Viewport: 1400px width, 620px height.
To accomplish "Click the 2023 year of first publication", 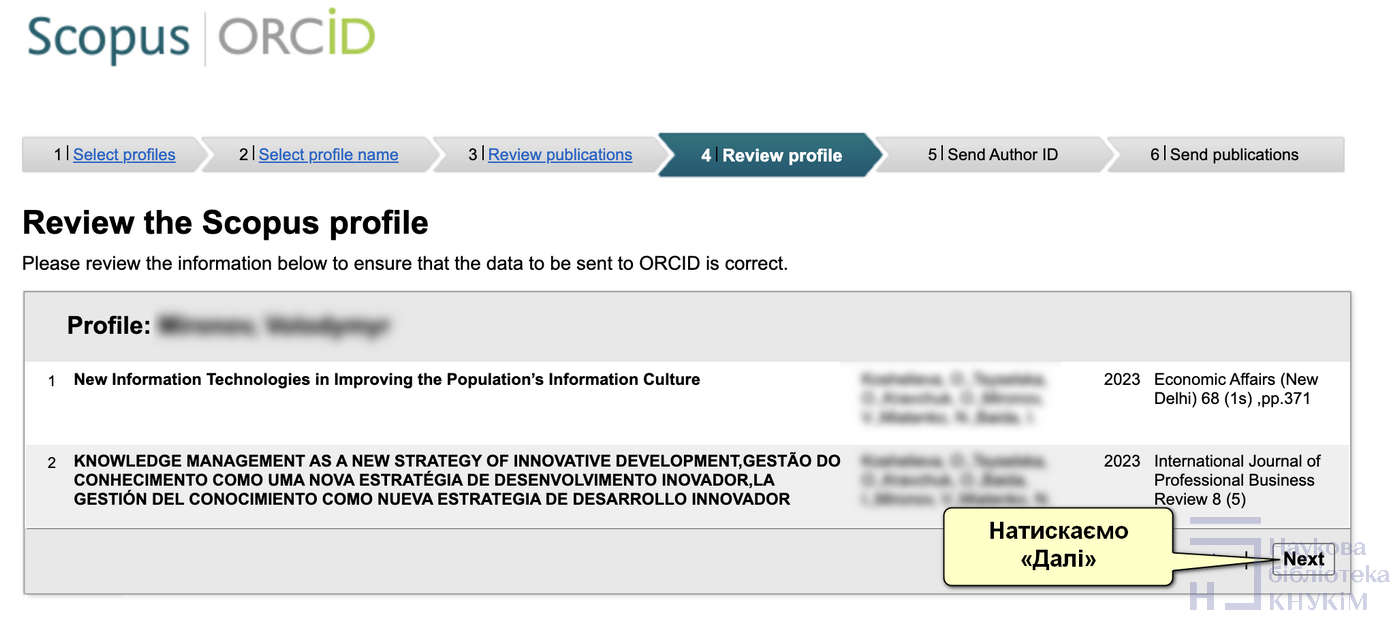I will 1122,380.
